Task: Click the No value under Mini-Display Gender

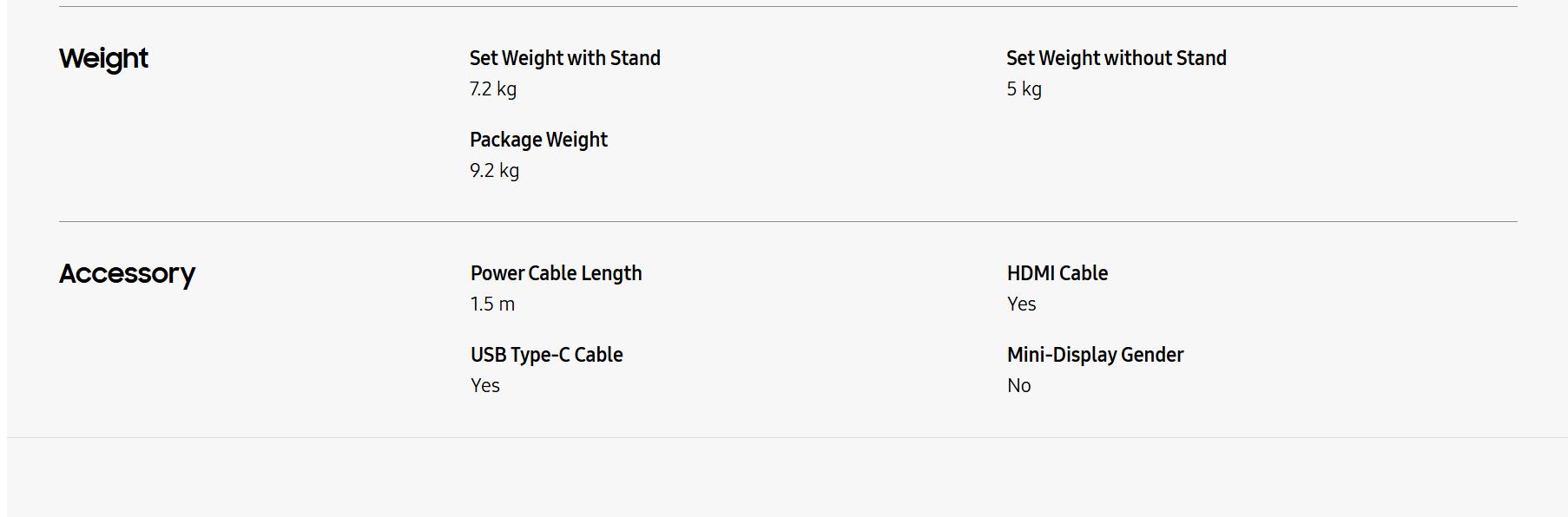Action: coord(1019,386)
